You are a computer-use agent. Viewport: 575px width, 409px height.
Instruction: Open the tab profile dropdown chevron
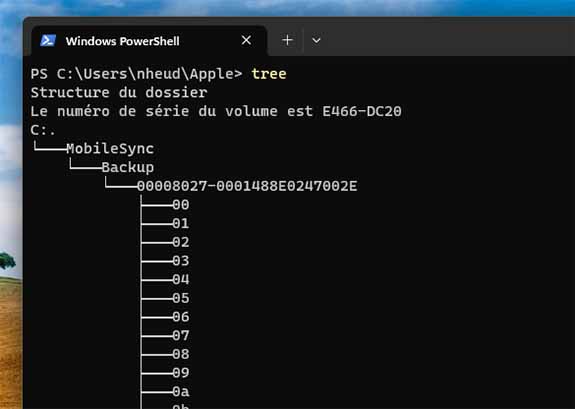[x=316, y=40]
